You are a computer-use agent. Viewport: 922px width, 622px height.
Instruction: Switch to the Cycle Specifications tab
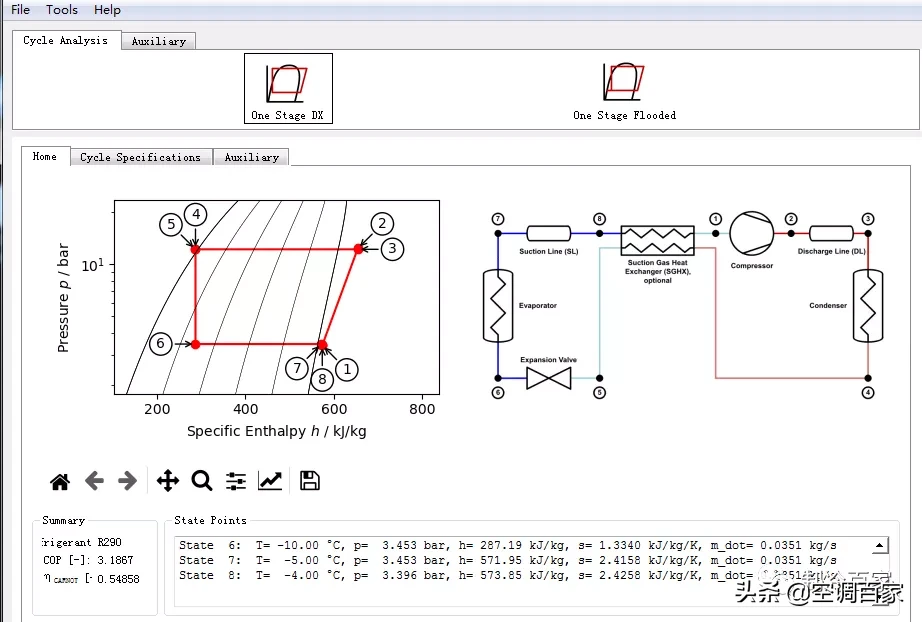click(x=141, y=158)
